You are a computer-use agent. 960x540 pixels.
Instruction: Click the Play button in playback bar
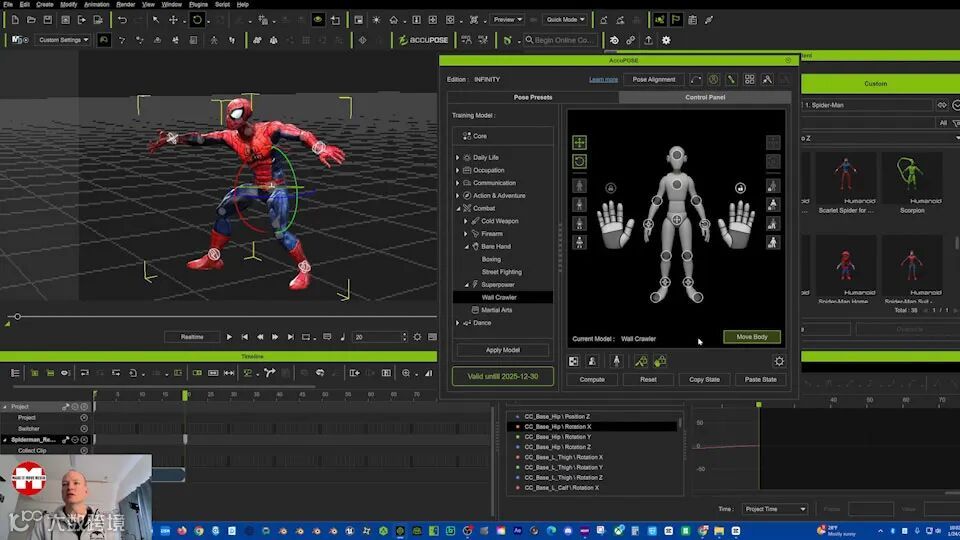point(229,337)
